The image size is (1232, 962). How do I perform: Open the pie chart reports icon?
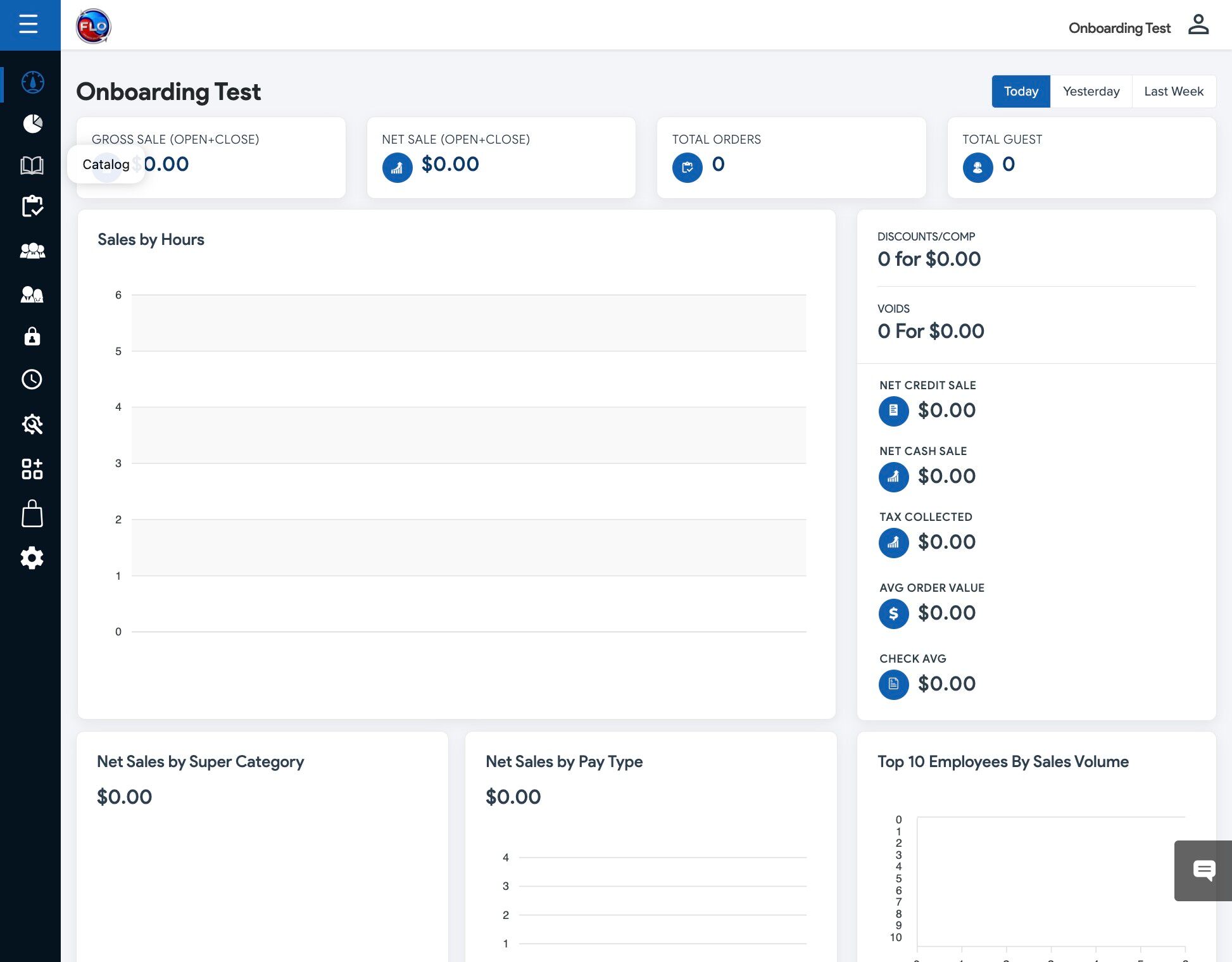coord(32,123)
